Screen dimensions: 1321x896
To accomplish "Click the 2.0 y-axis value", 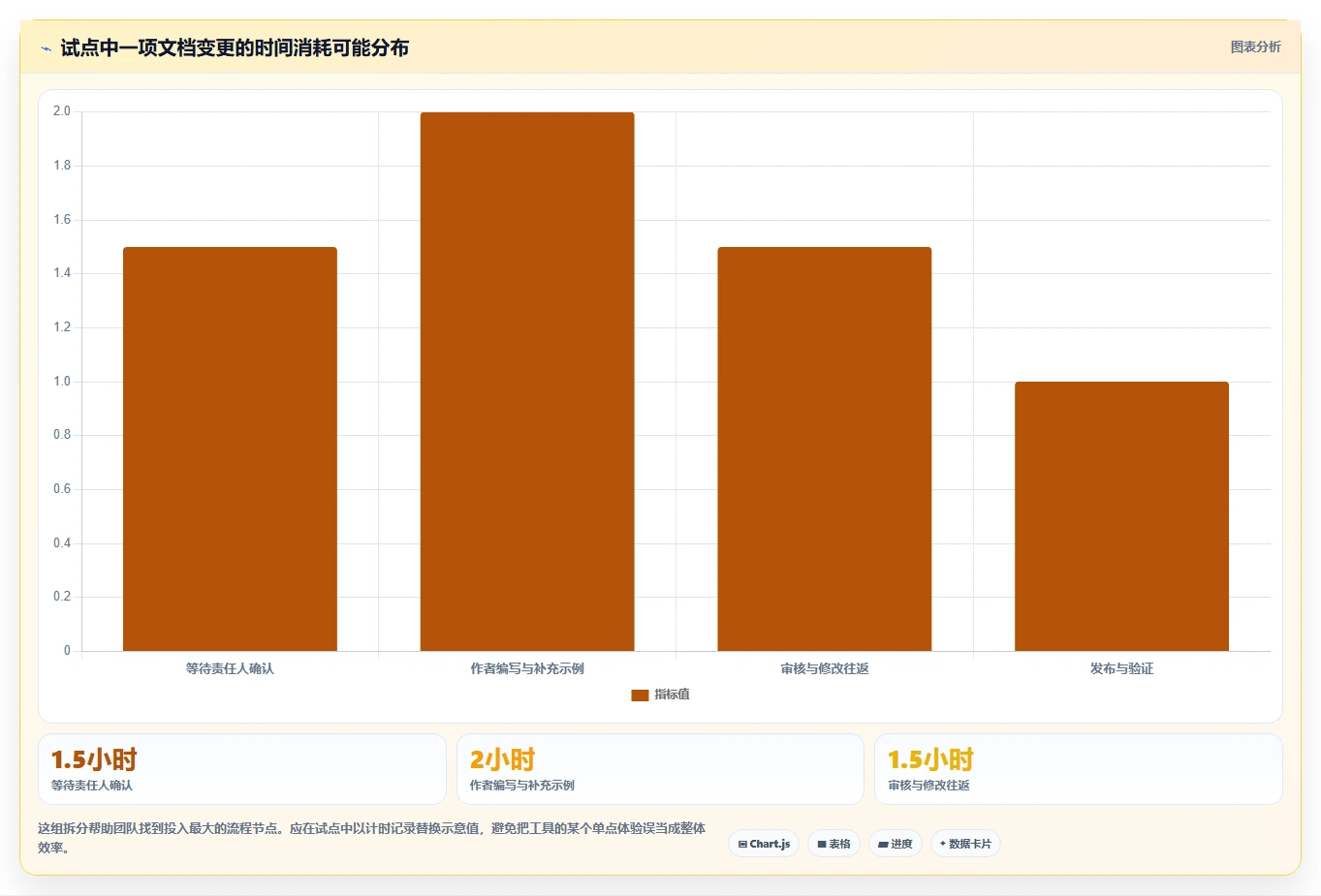I will click(62, 111).
